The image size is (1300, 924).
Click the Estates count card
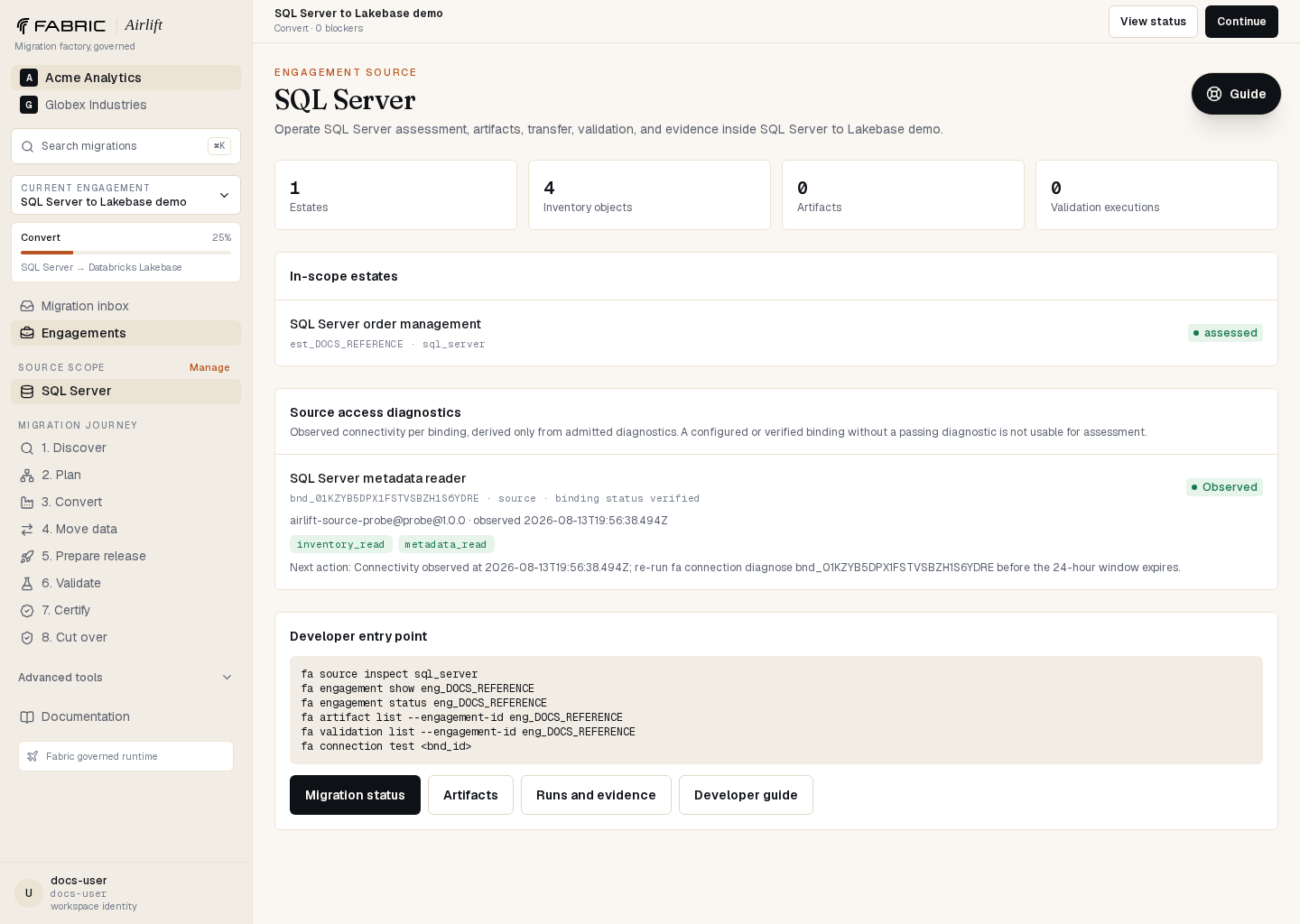pyautogui.click(x=395, y=195)
